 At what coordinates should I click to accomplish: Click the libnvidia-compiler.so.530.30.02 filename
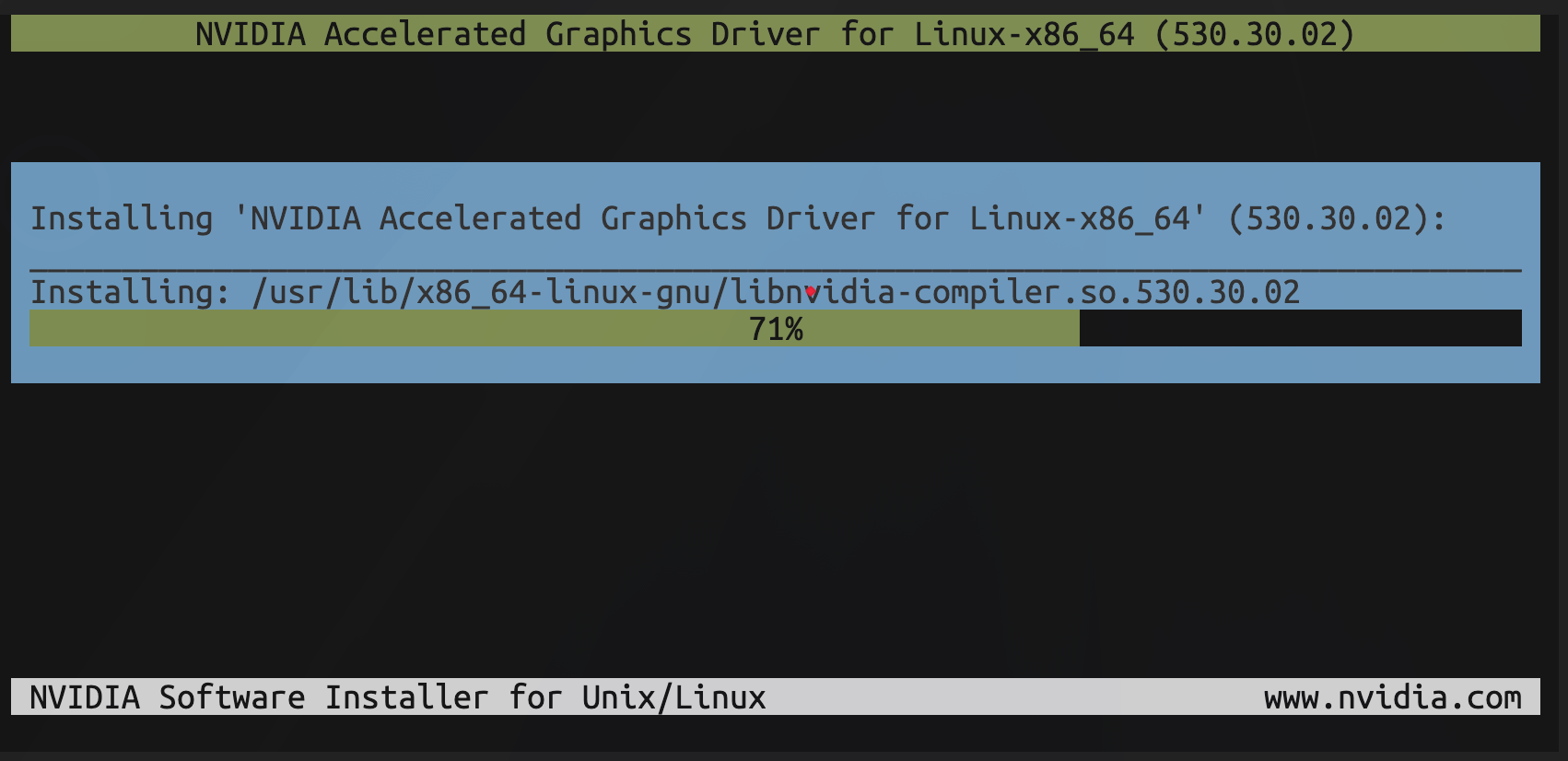pyautogui.click(x=1015, y=292)
